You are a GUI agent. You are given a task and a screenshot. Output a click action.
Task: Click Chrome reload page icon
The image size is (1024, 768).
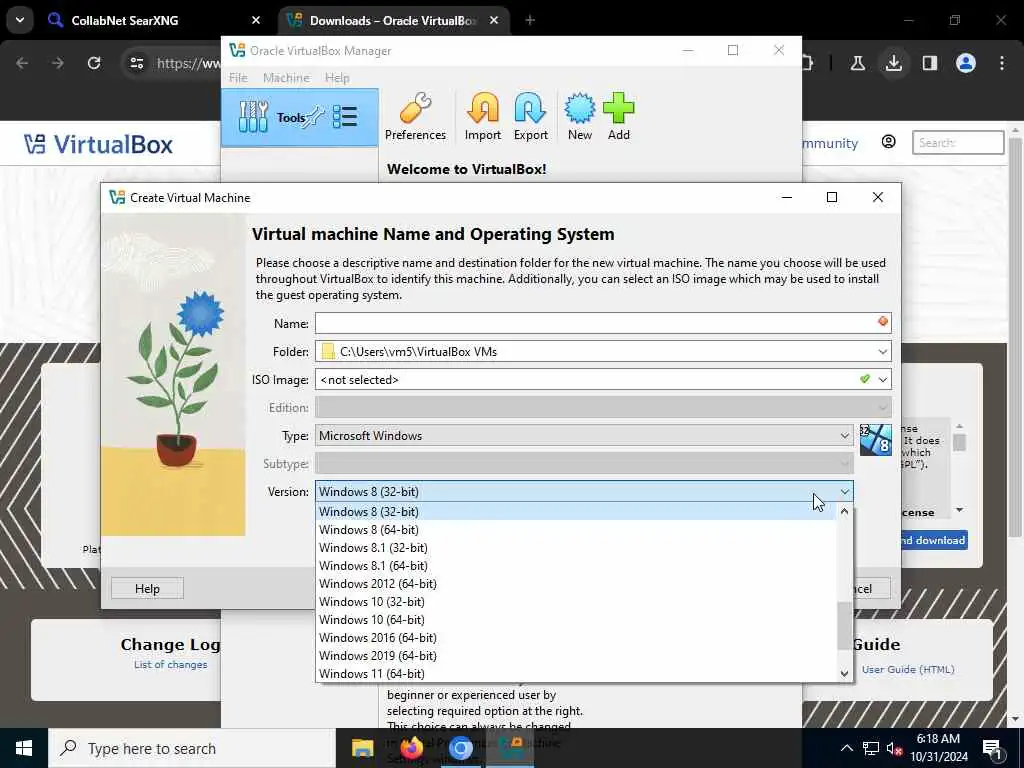point(94,63)
